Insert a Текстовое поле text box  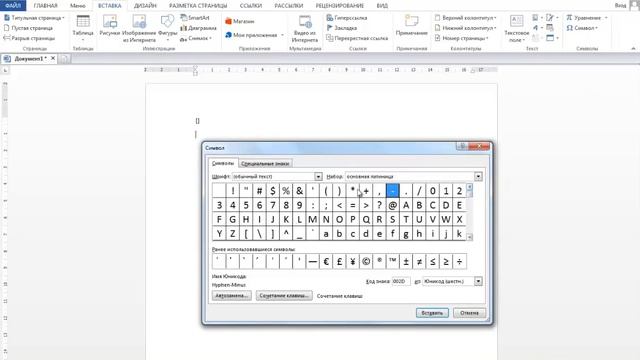(516, 29)
